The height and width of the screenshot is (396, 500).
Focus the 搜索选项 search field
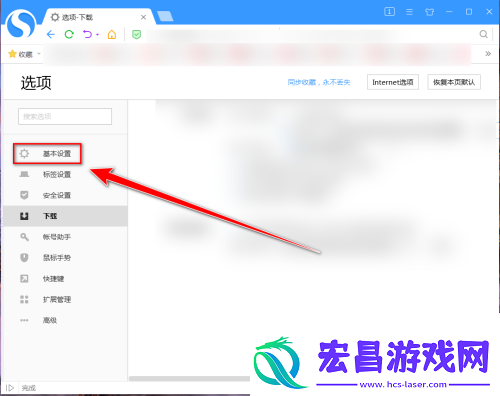pyautogui.click(x=65, y=116)
